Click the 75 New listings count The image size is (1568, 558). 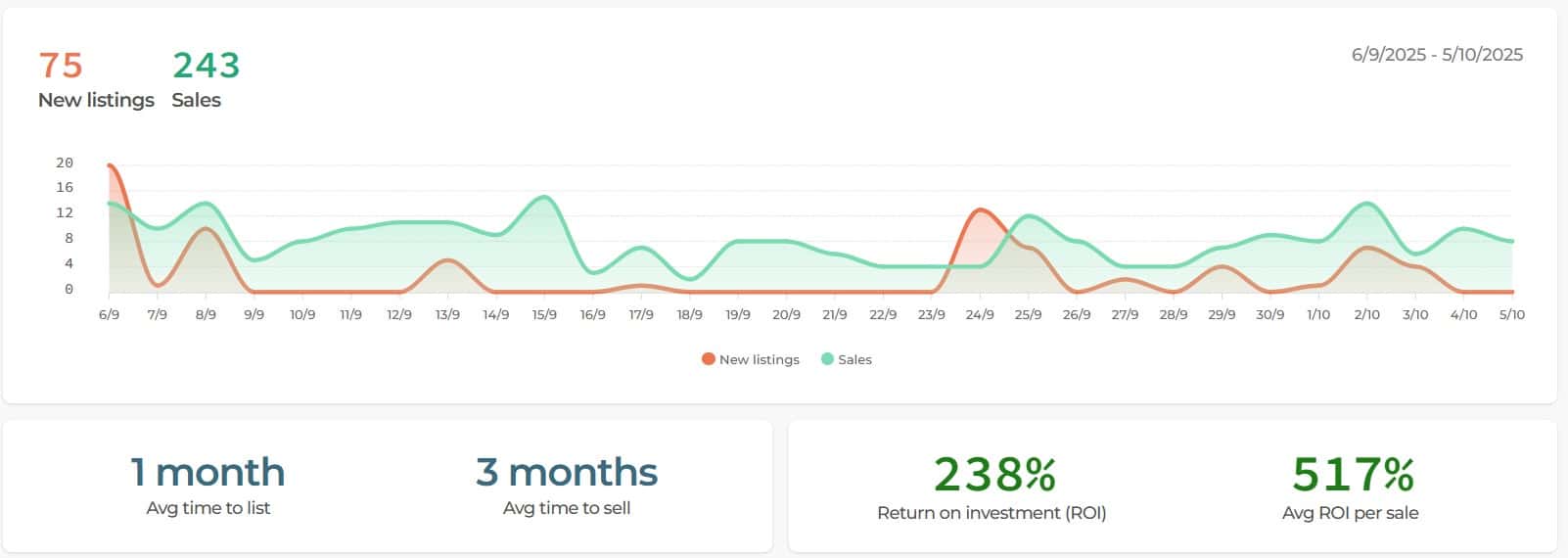coord(61,66)
